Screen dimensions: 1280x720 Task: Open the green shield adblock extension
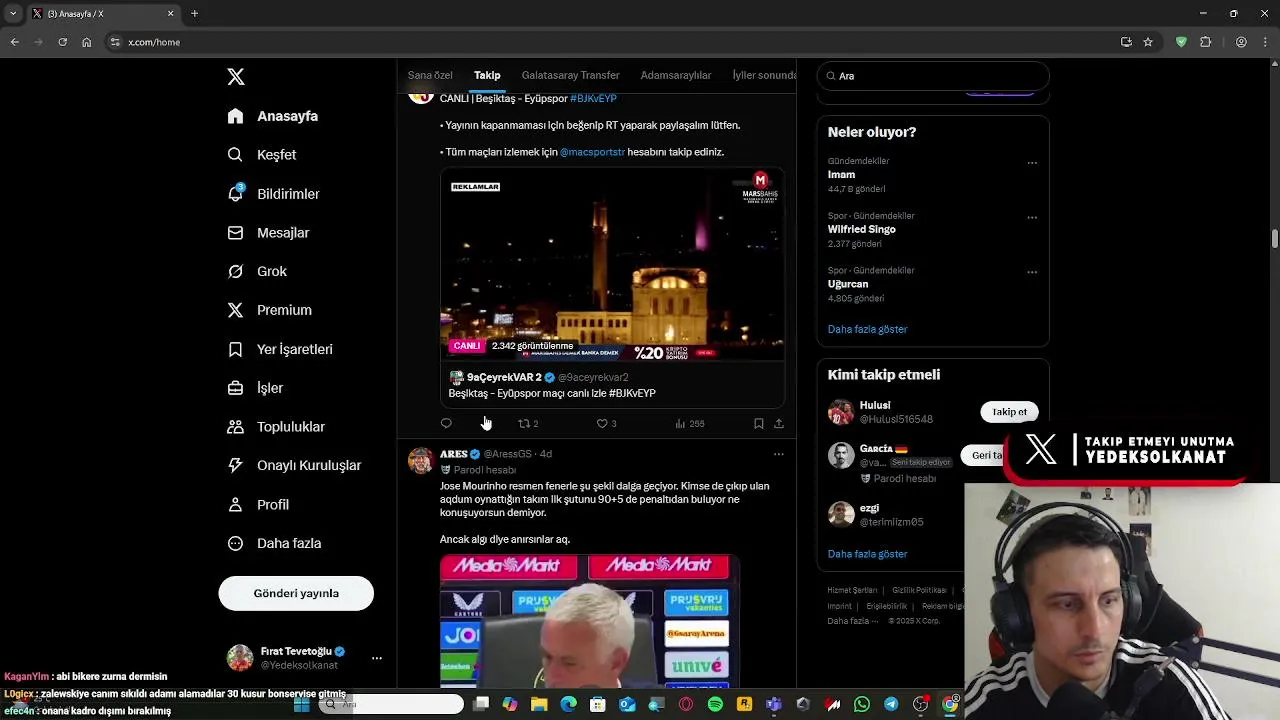click(x=1181, y=42)
